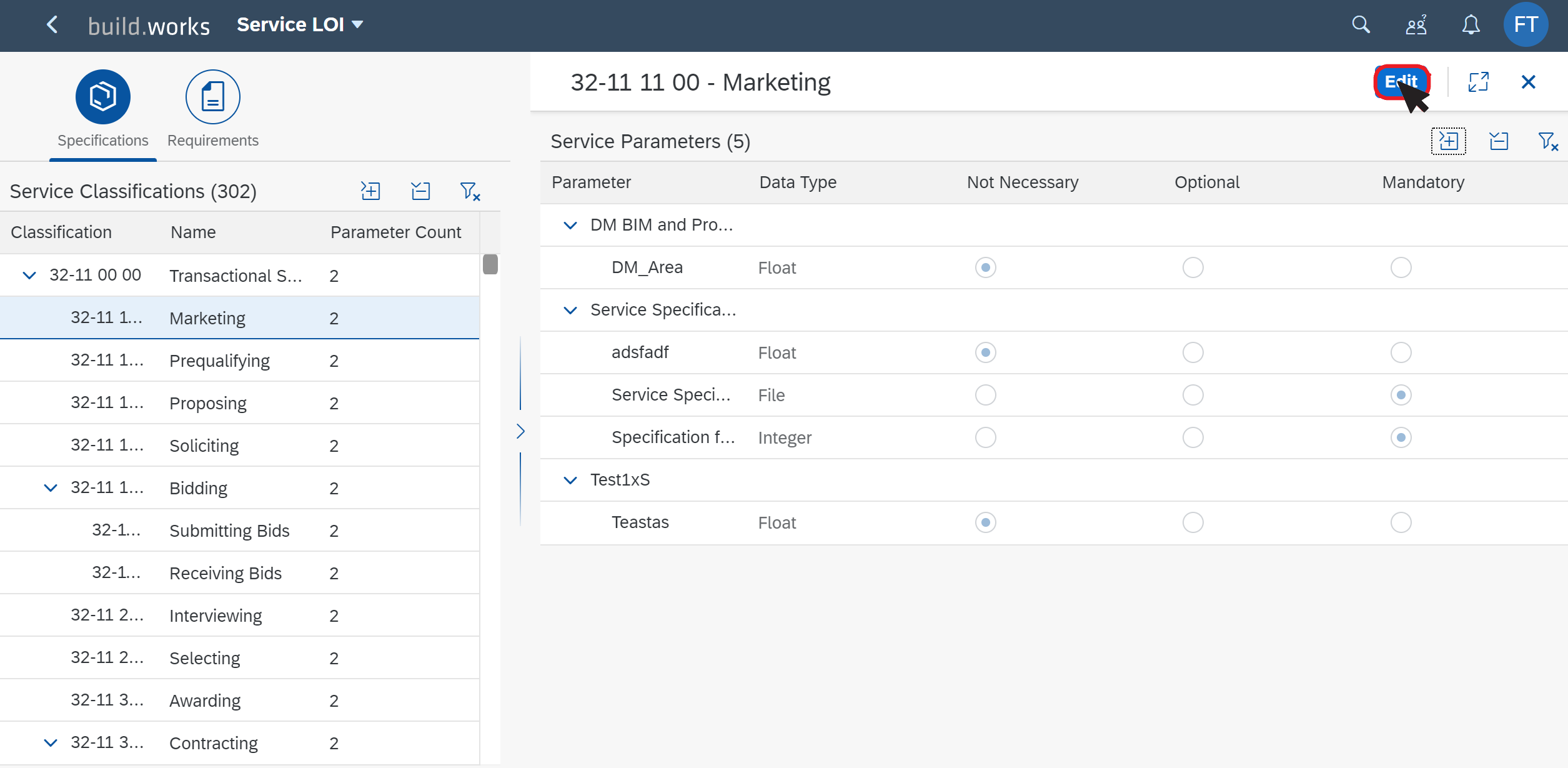Screen dimensions: 1568x768
Task: Select the Proposing row
Action: click(x=240, y=403)
